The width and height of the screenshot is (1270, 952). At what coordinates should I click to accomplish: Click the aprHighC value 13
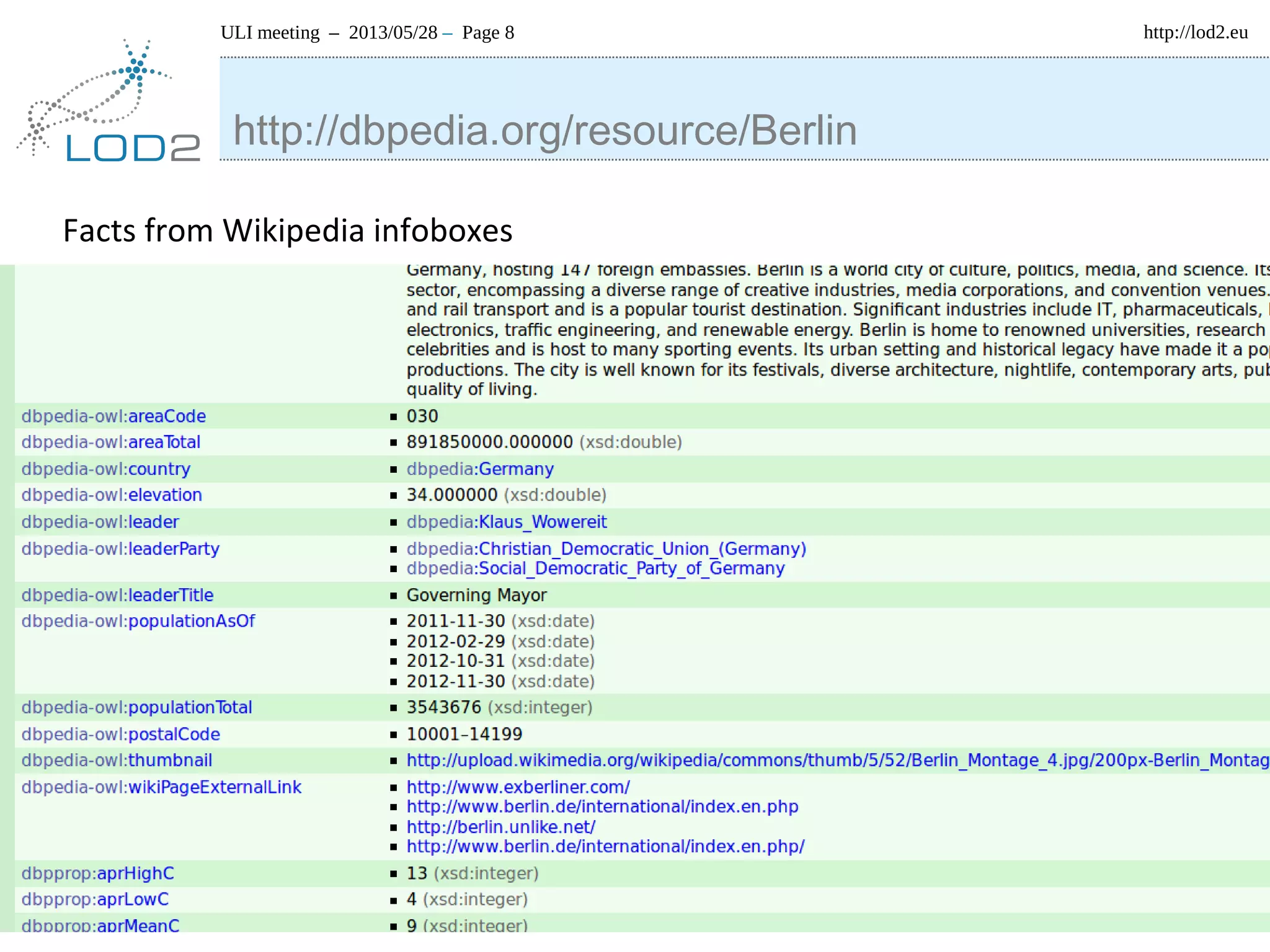click(417, 873)
